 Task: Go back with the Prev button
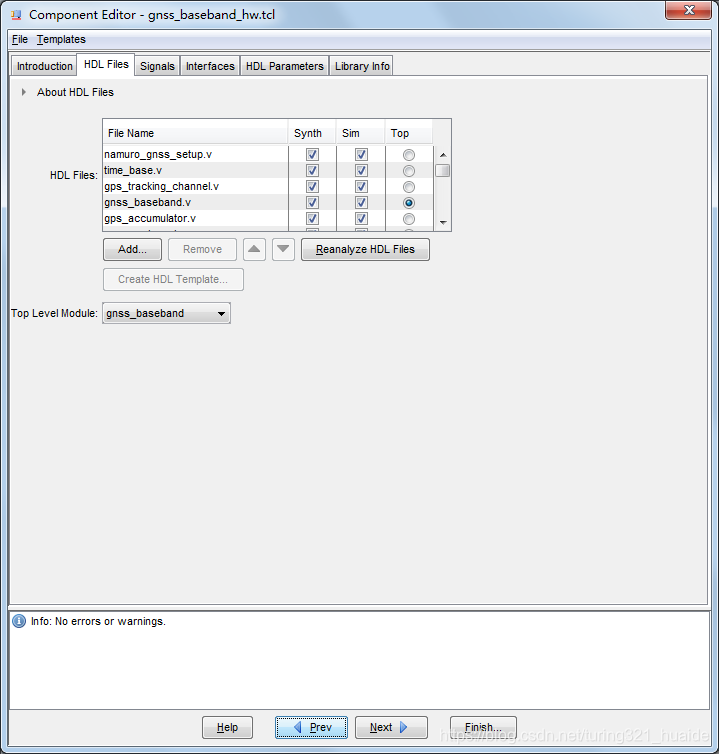pos(311,727)
